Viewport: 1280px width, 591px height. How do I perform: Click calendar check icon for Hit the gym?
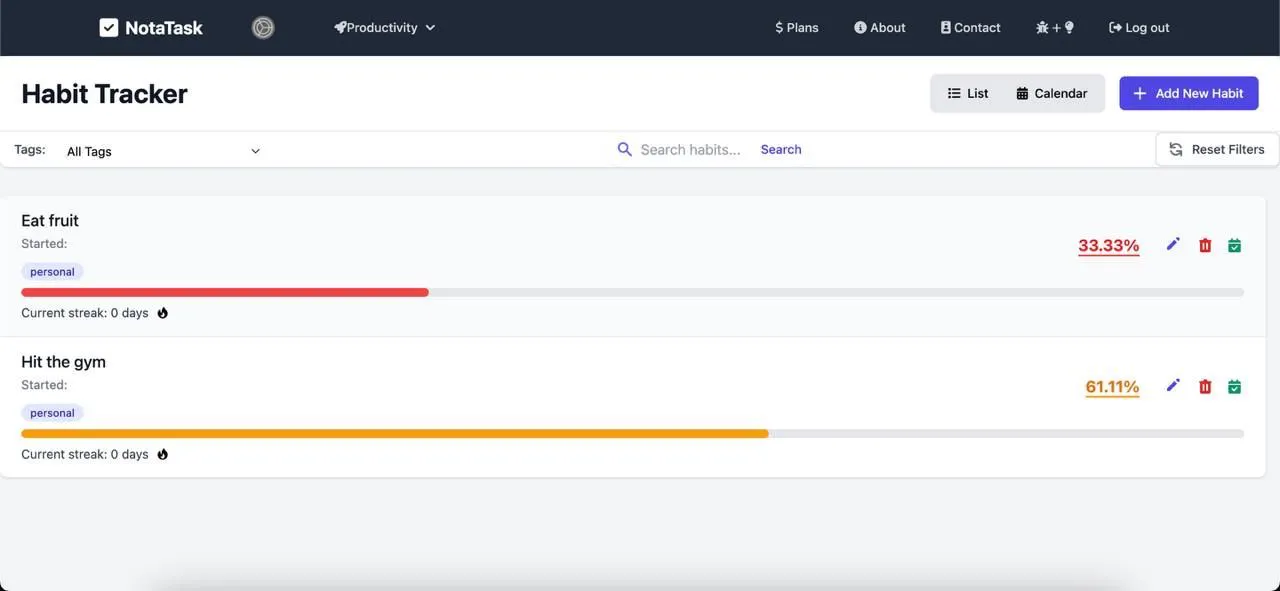(x=1234, y=386)
